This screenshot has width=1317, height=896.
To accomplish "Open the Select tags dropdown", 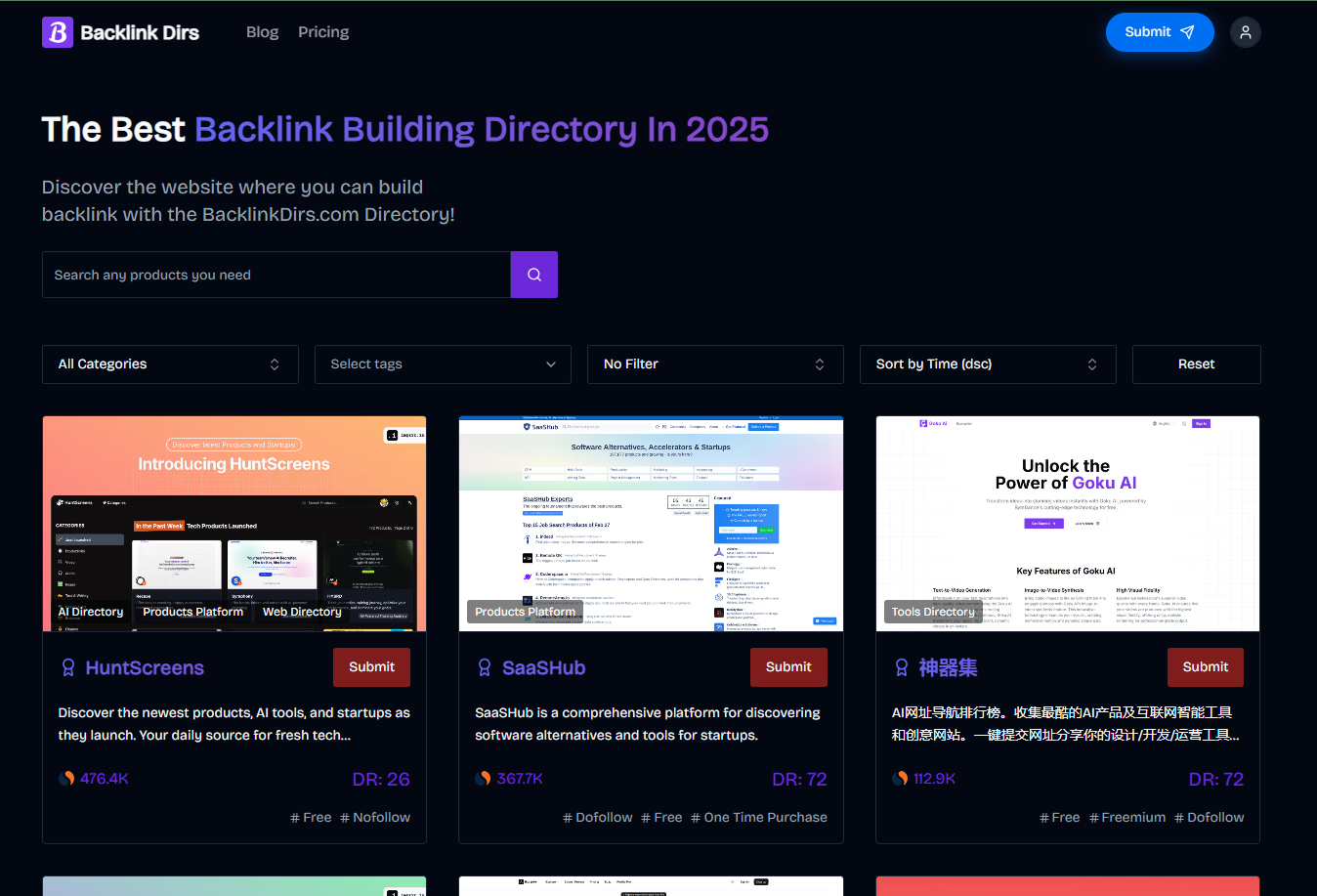I will click(x=443, y=364).
